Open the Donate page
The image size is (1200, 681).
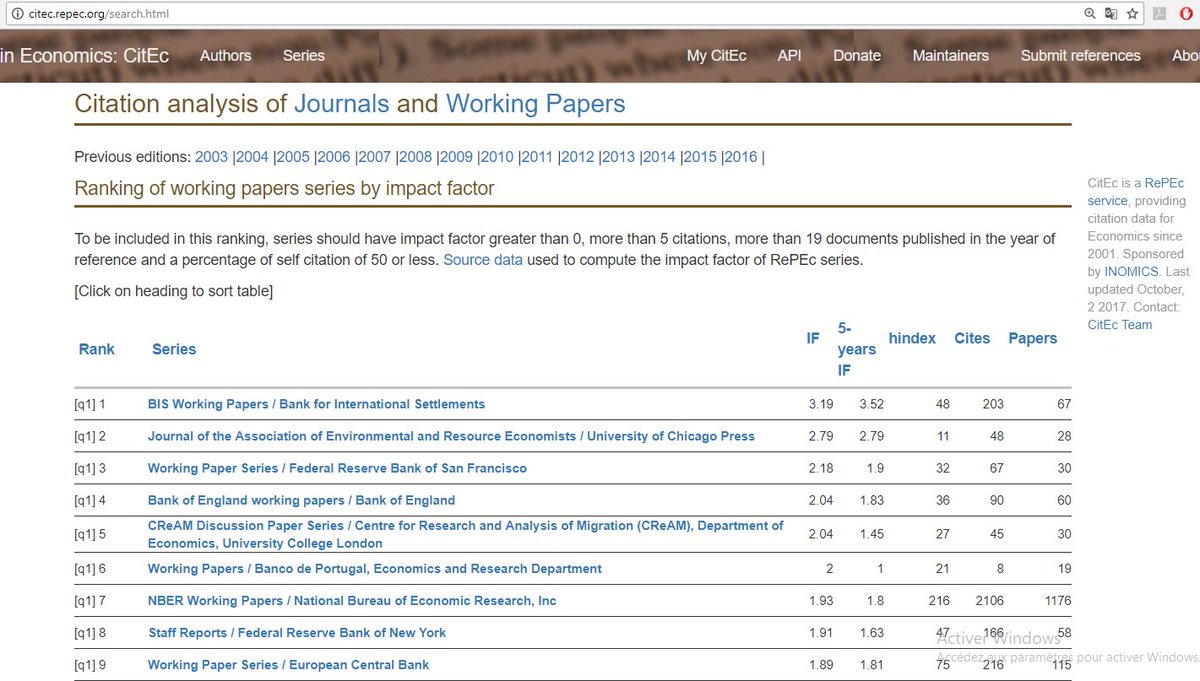(x=856, y=56)
